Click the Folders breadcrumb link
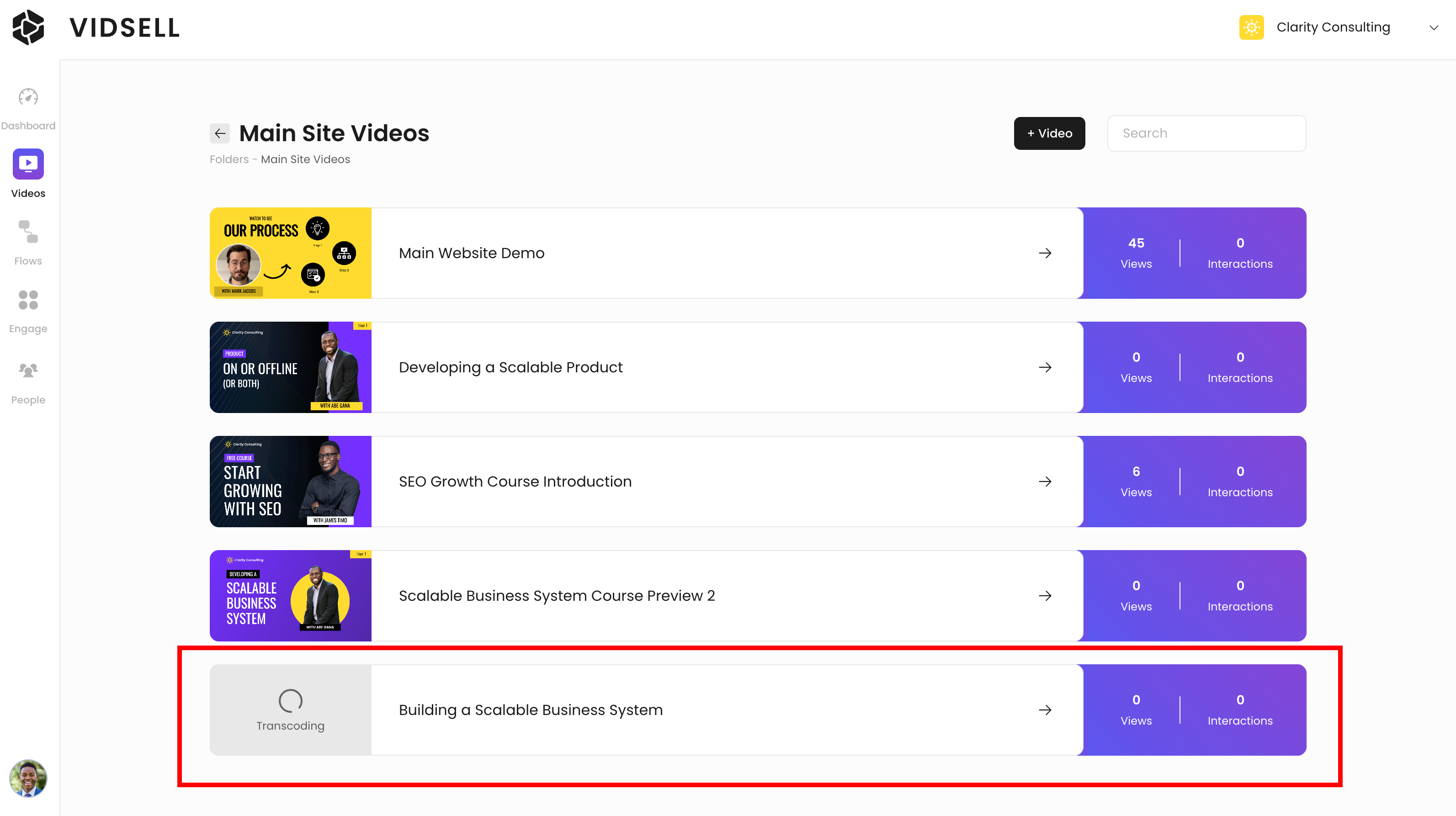 click(x=229, y=159)
